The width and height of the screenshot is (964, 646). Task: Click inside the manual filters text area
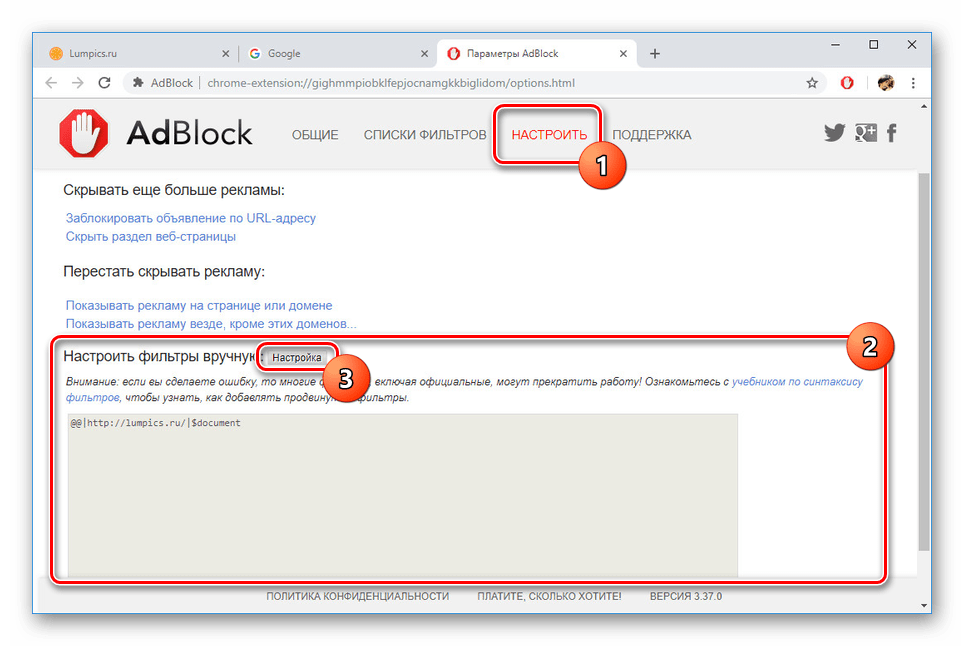tap(402, 495)
